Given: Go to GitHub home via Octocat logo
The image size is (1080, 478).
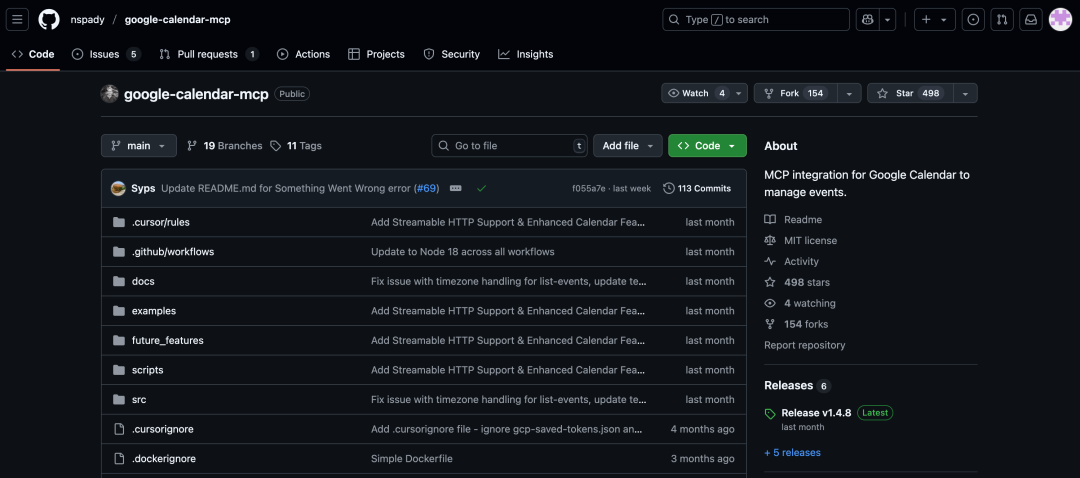Looking at the screenshot, I should (x=49, y=19).
